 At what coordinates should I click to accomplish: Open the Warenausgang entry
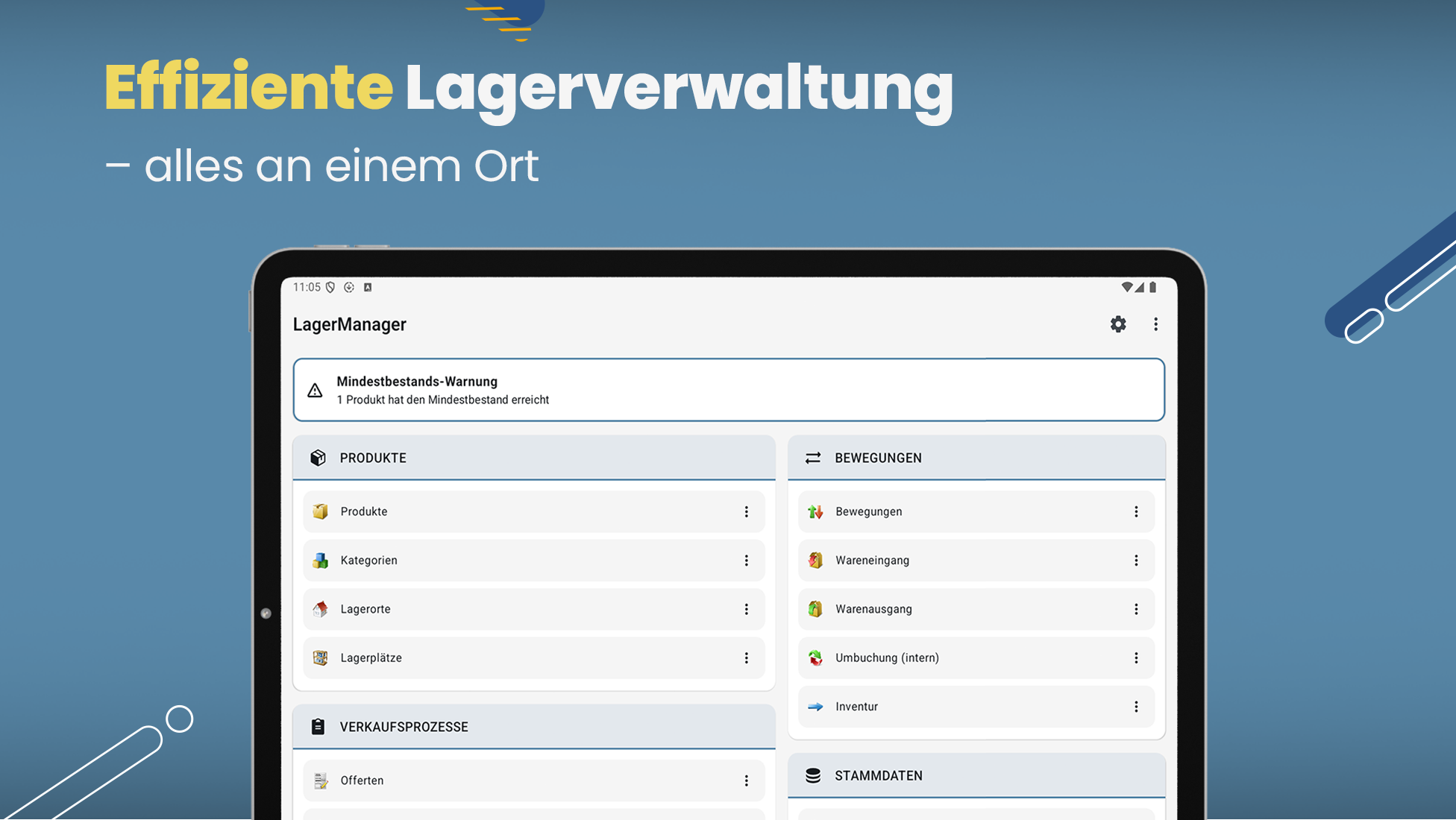(x=976, y=609)
